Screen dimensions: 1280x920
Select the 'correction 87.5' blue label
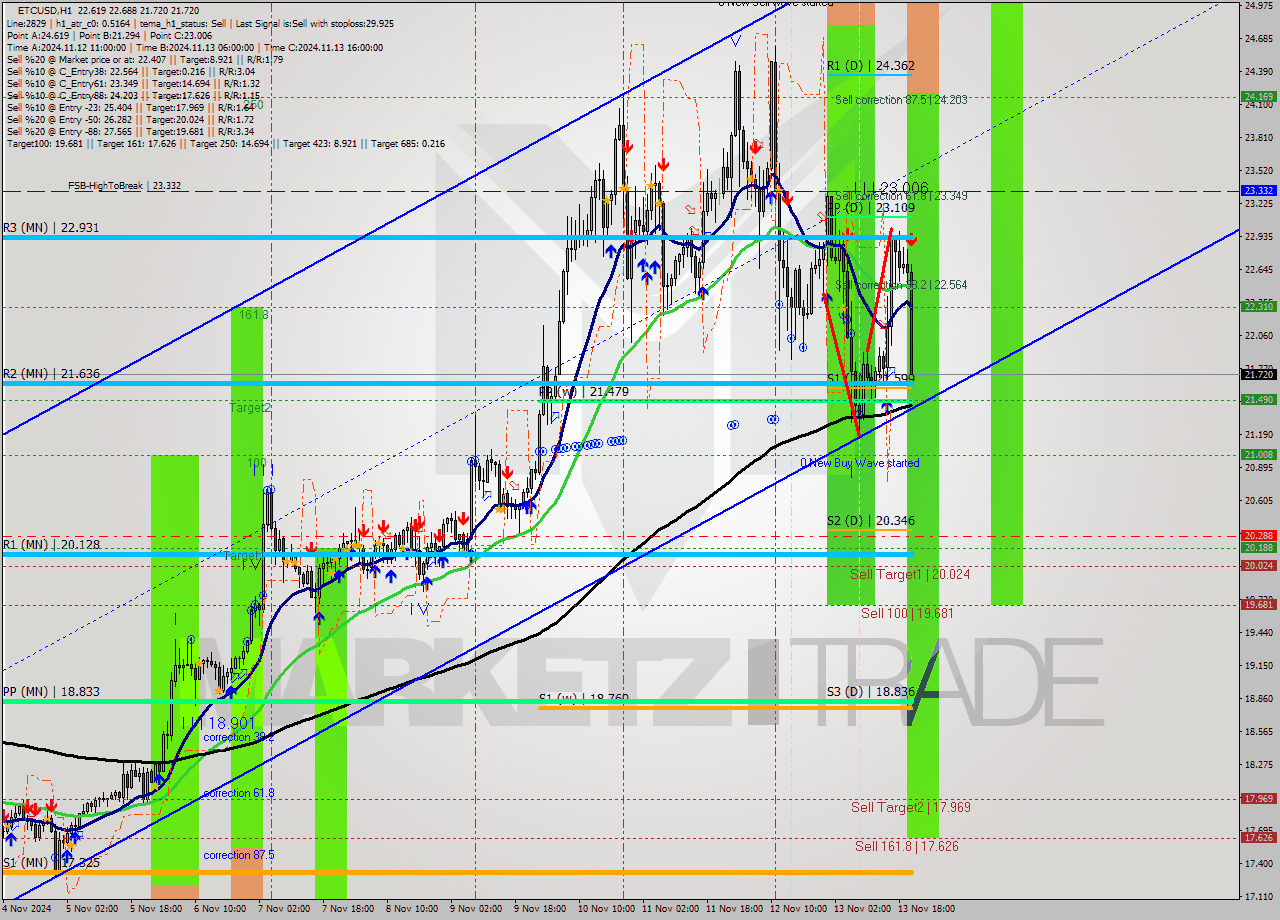pyautogui.click(x=239, y=855)
